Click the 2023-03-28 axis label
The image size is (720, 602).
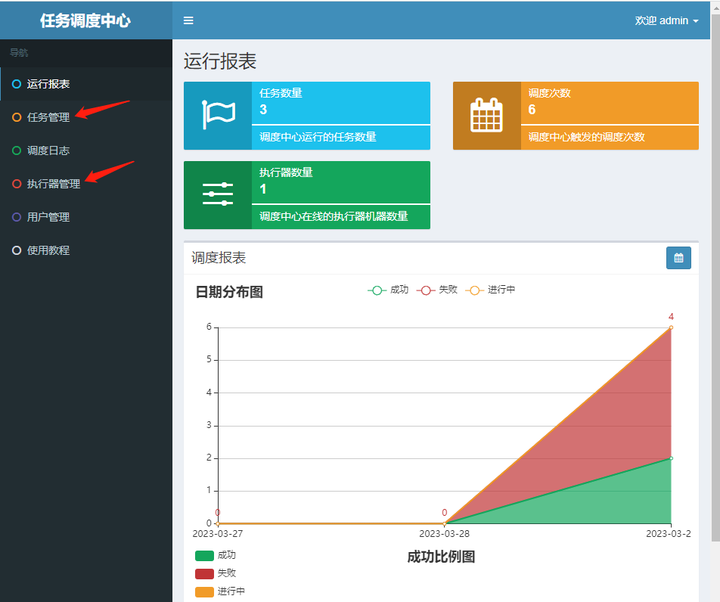click(444, 534)
